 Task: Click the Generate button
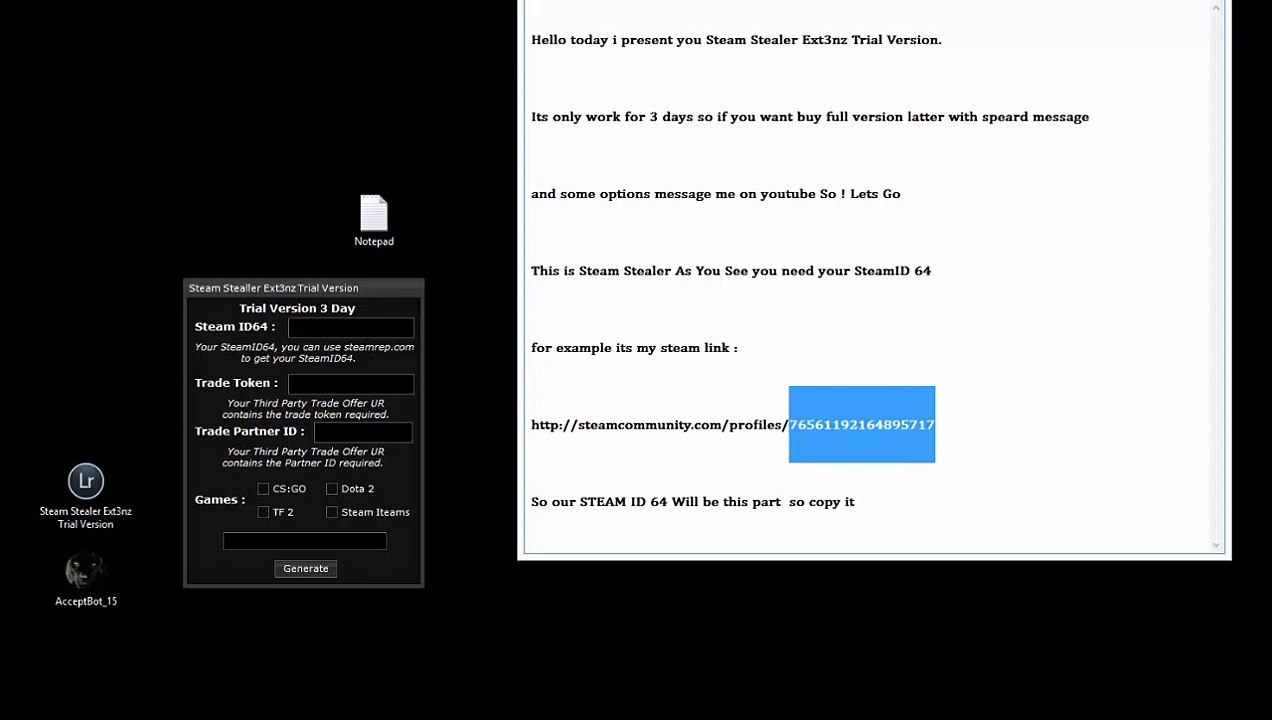pyautogui.click(x=305, y=569)
